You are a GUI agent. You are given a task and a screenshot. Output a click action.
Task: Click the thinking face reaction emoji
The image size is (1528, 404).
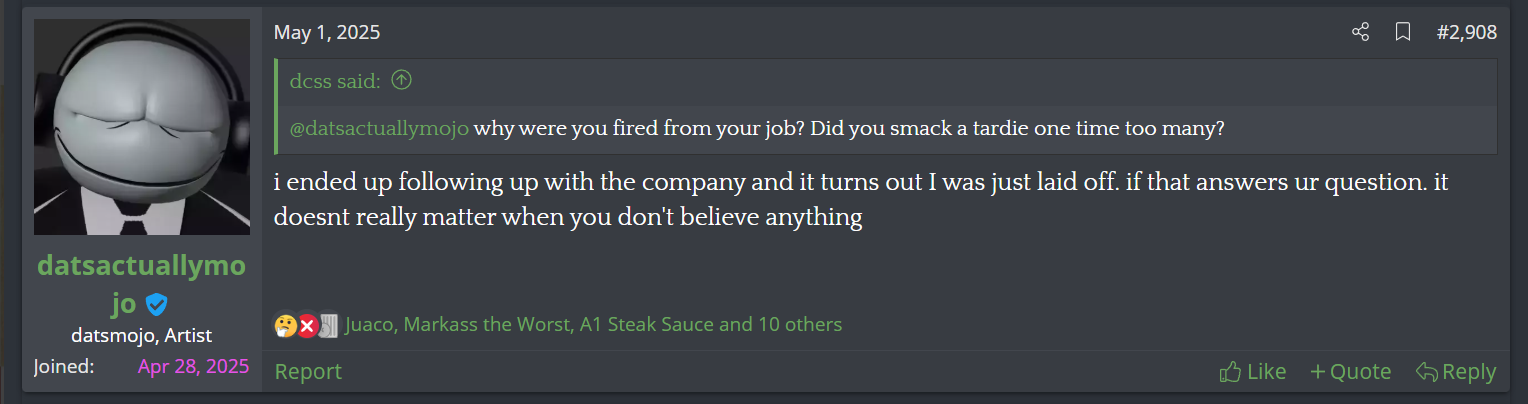tap(285, 325)
